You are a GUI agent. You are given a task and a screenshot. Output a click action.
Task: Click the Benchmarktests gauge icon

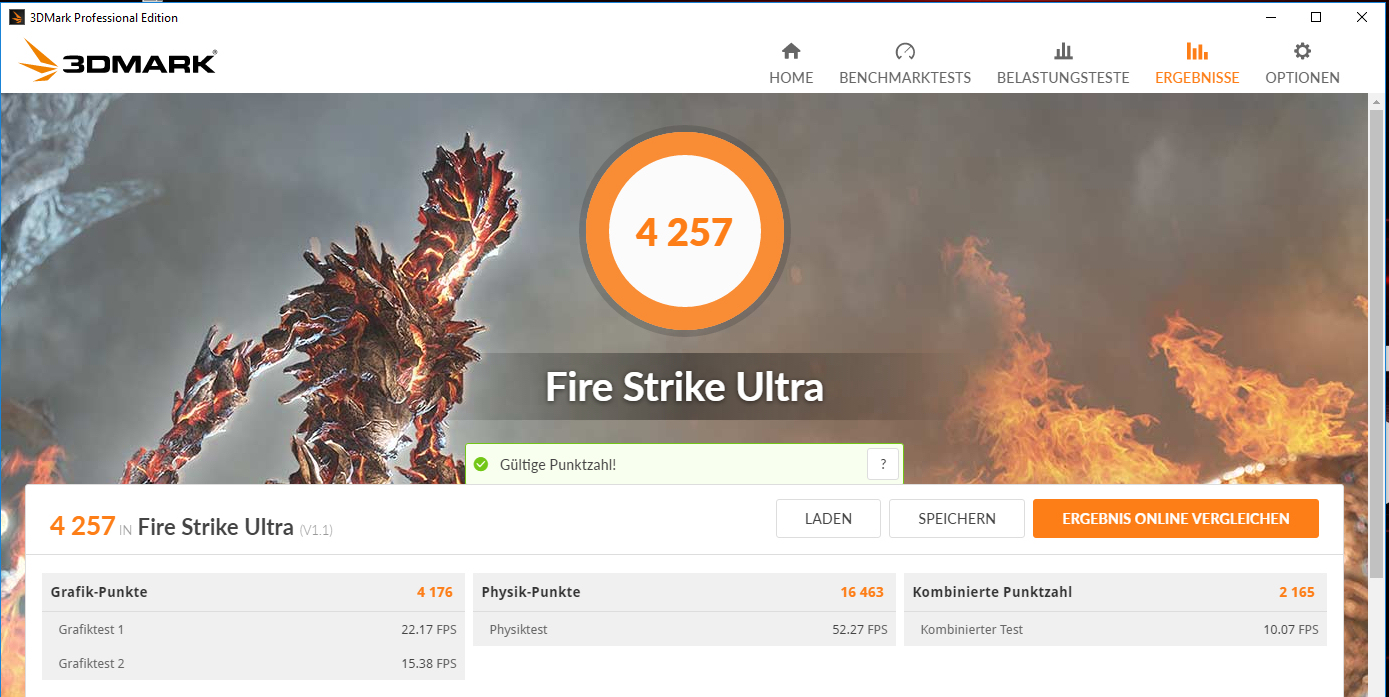point(905,51)
